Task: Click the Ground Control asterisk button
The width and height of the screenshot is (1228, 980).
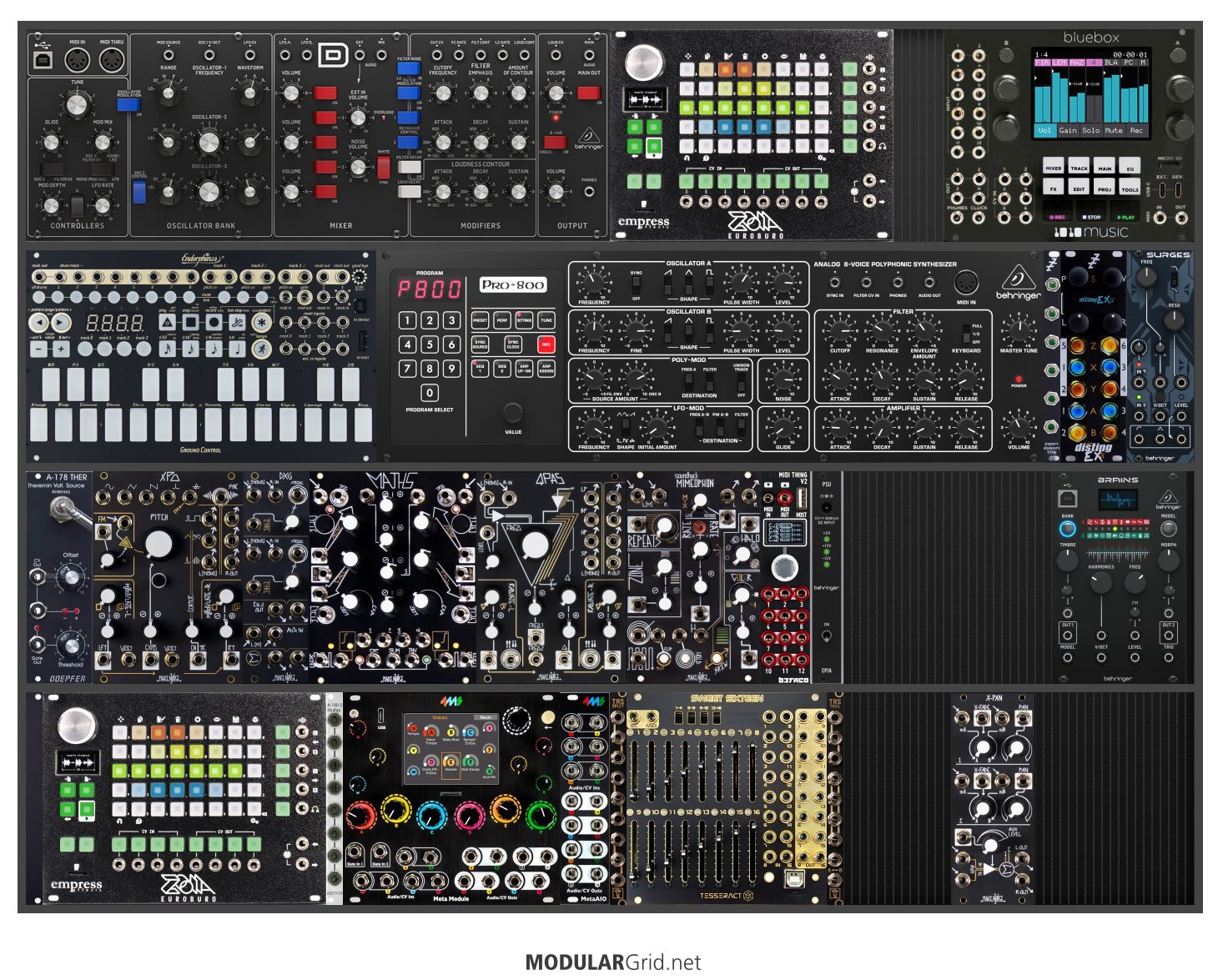Action: [x=263, y=323]
